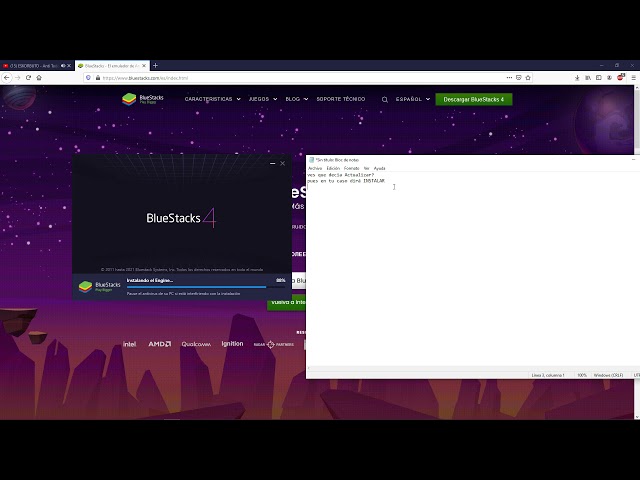Open the Notepad Formato menu
Image resolution: width=640 pixels, height=480 pixels.
click(x=351, y=168)
